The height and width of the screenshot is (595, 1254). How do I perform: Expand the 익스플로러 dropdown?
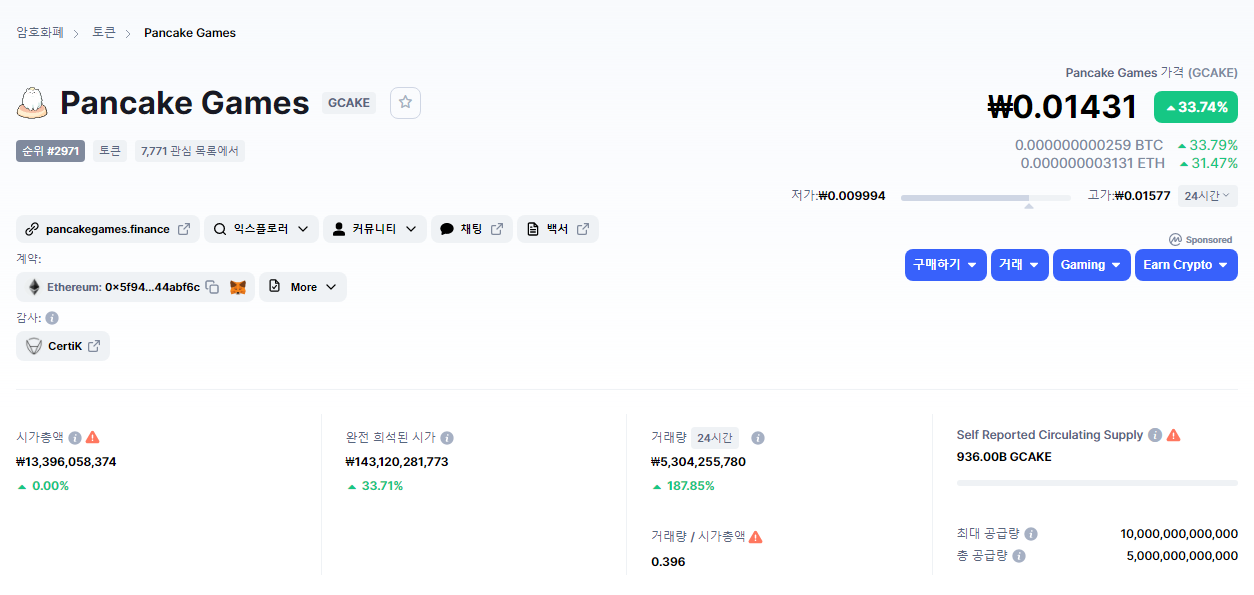pos(262,229)
